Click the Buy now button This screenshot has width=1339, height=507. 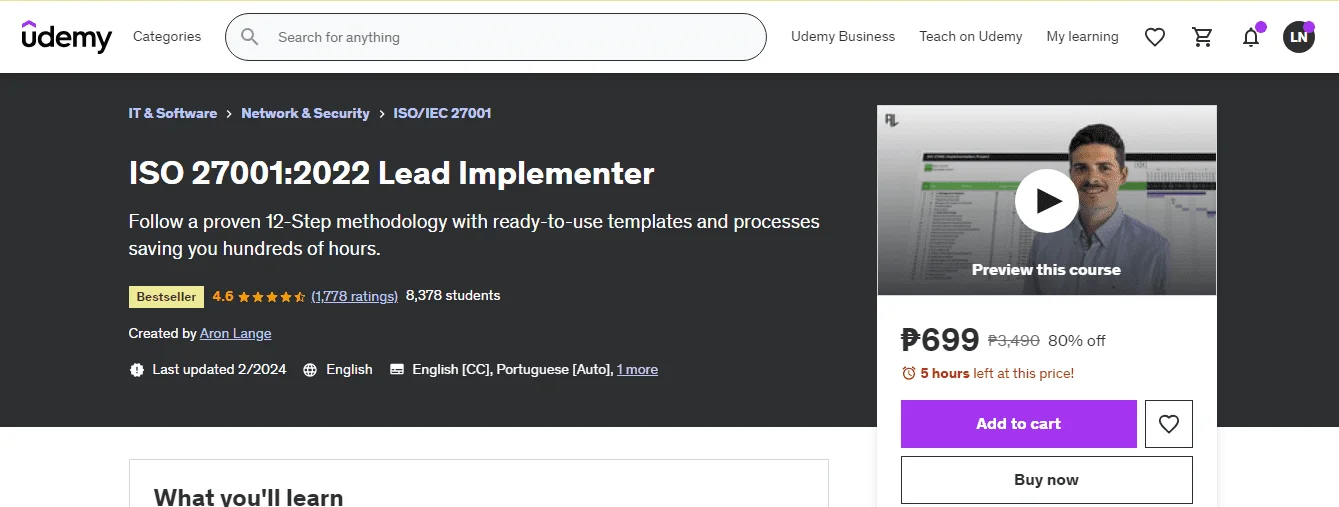point(1047,480)
